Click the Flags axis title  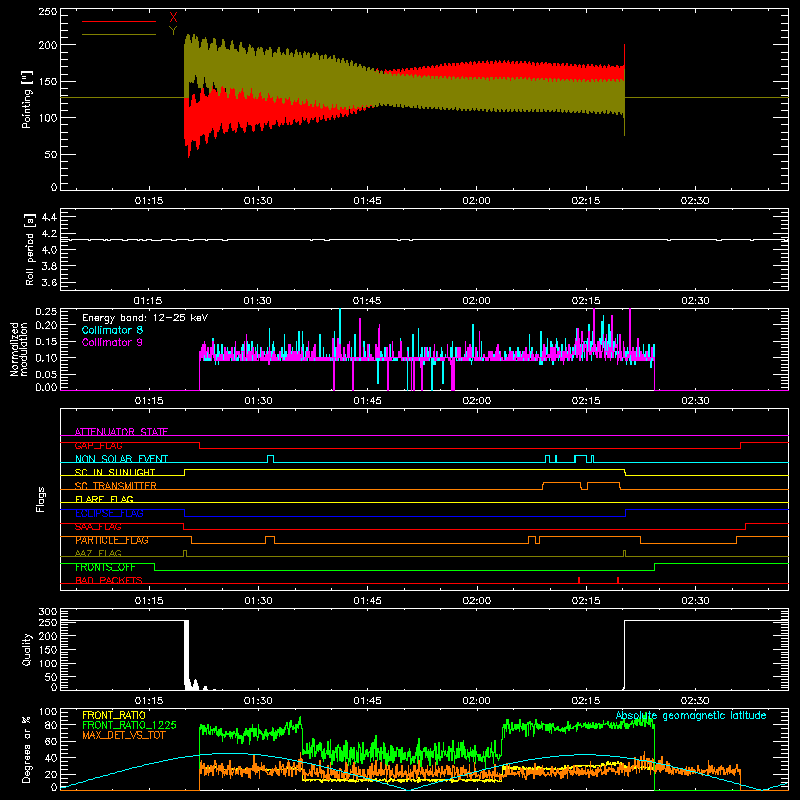[x=41, y=499]
